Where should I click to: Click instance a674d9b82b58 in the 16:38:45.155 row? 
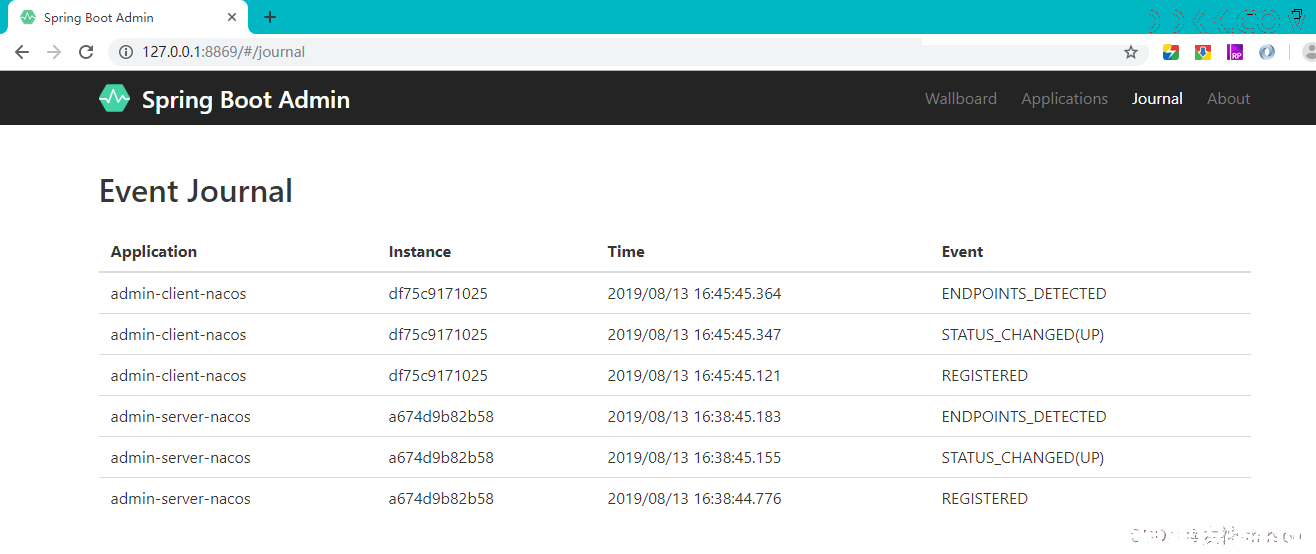[x=441, y=458]
